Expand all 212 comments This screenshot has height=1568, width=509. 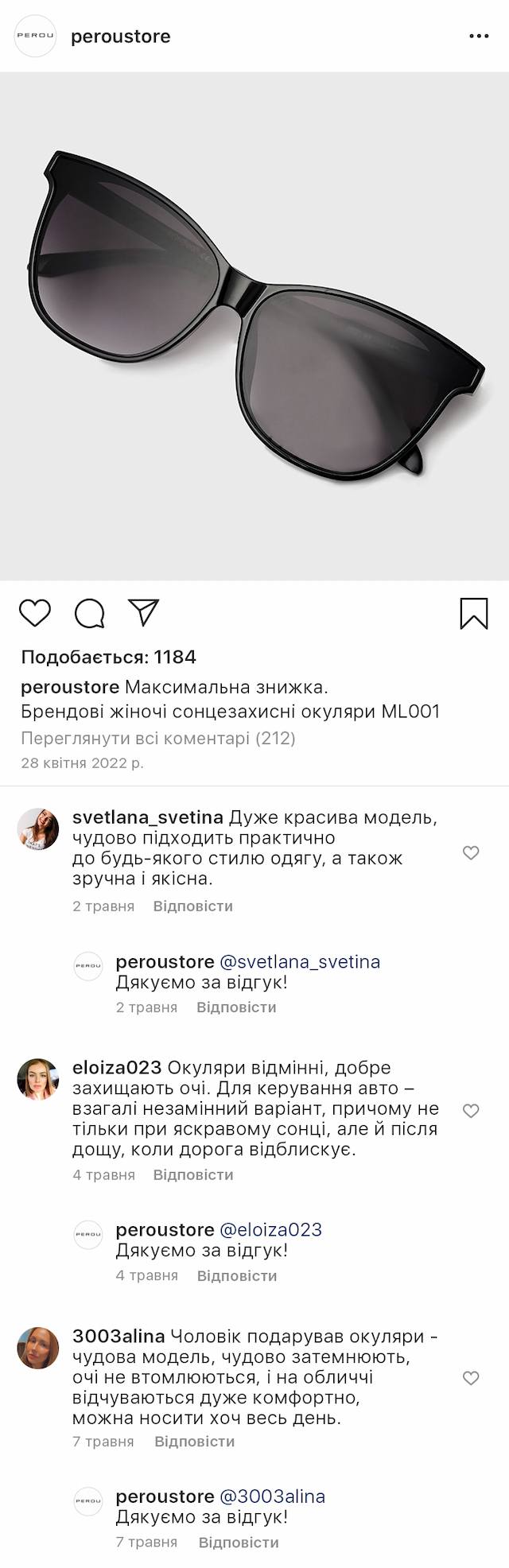(x=158, y=738)
